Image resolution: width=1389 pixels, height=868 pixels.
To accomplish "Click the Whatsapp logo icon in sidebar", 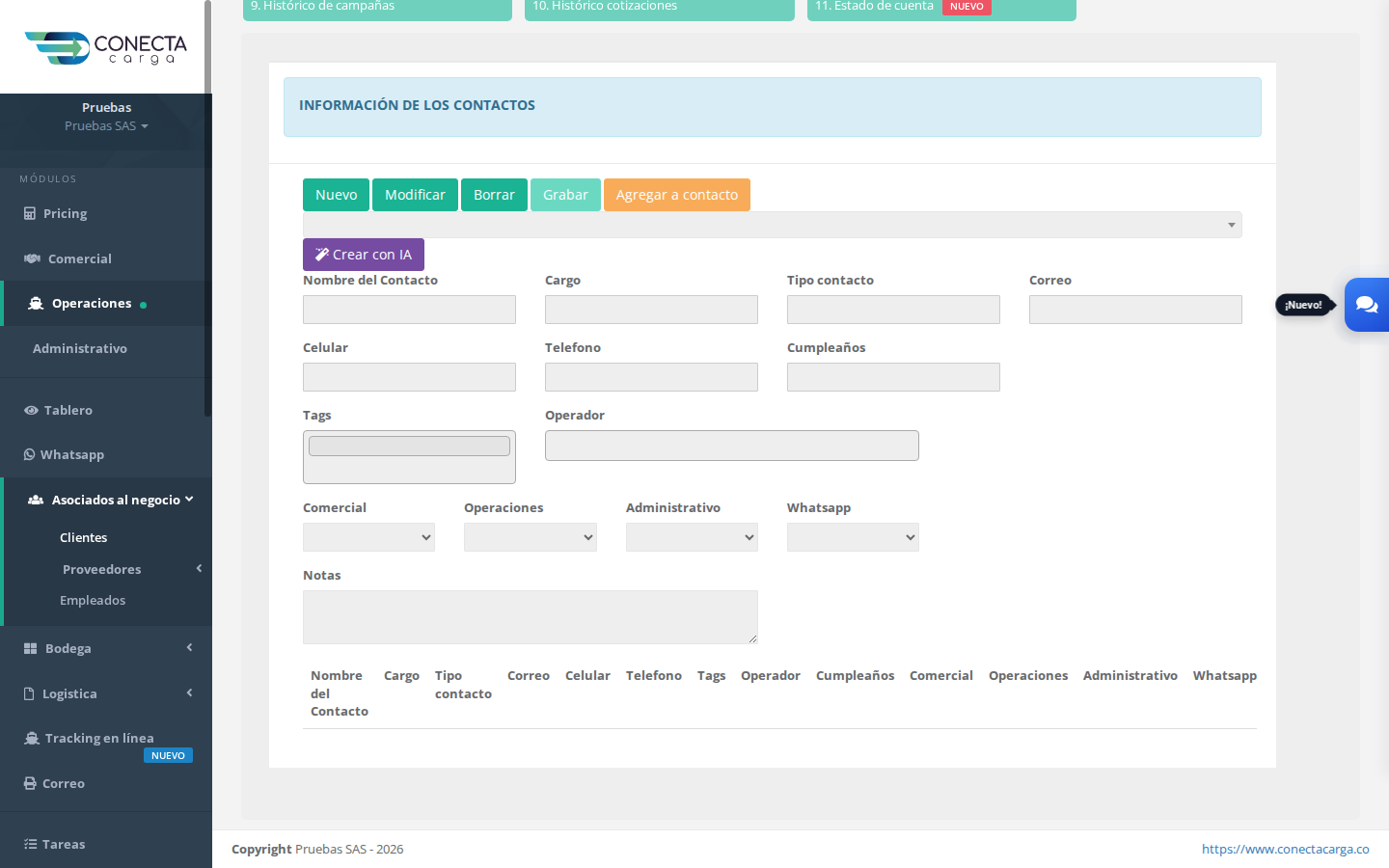I will pos(29,454).
